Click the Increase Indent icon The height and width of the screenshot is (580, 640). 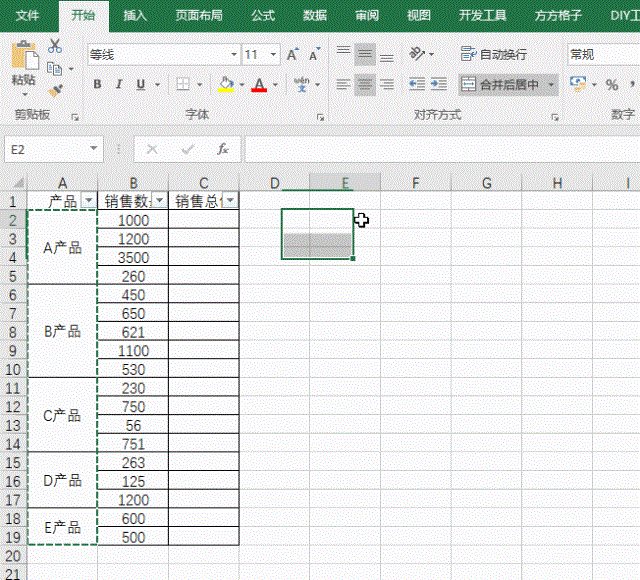(439, 85)
